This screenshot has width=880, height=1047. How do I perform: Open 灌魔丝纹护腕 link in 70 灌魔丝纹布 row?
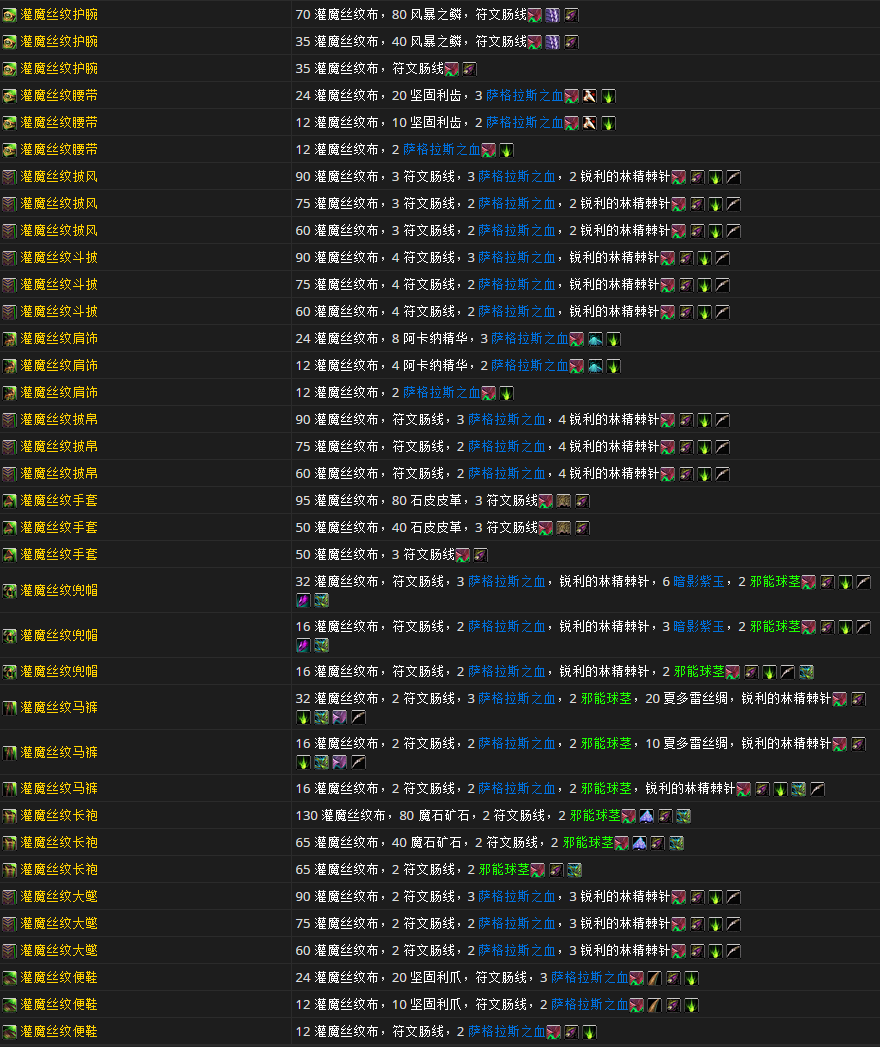pos(59,15)
